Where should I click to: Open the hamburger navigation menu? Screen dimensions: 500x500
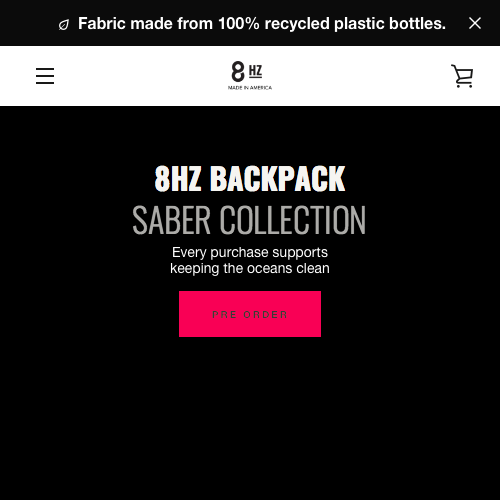pyautogui.click(x=45, y=76)
